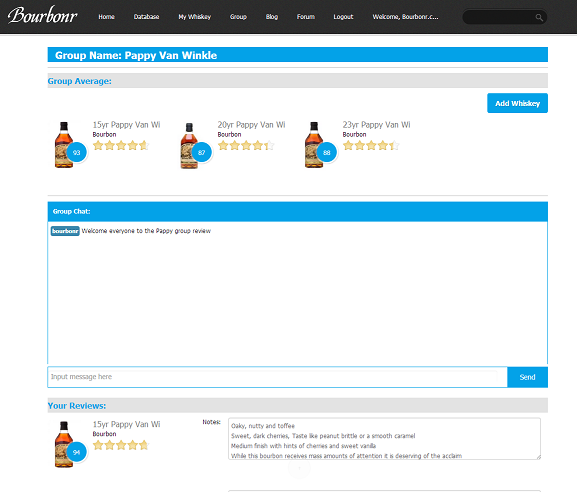Visit the Forum
Viewport: 577px width, 492px height.
pos(306,17)
